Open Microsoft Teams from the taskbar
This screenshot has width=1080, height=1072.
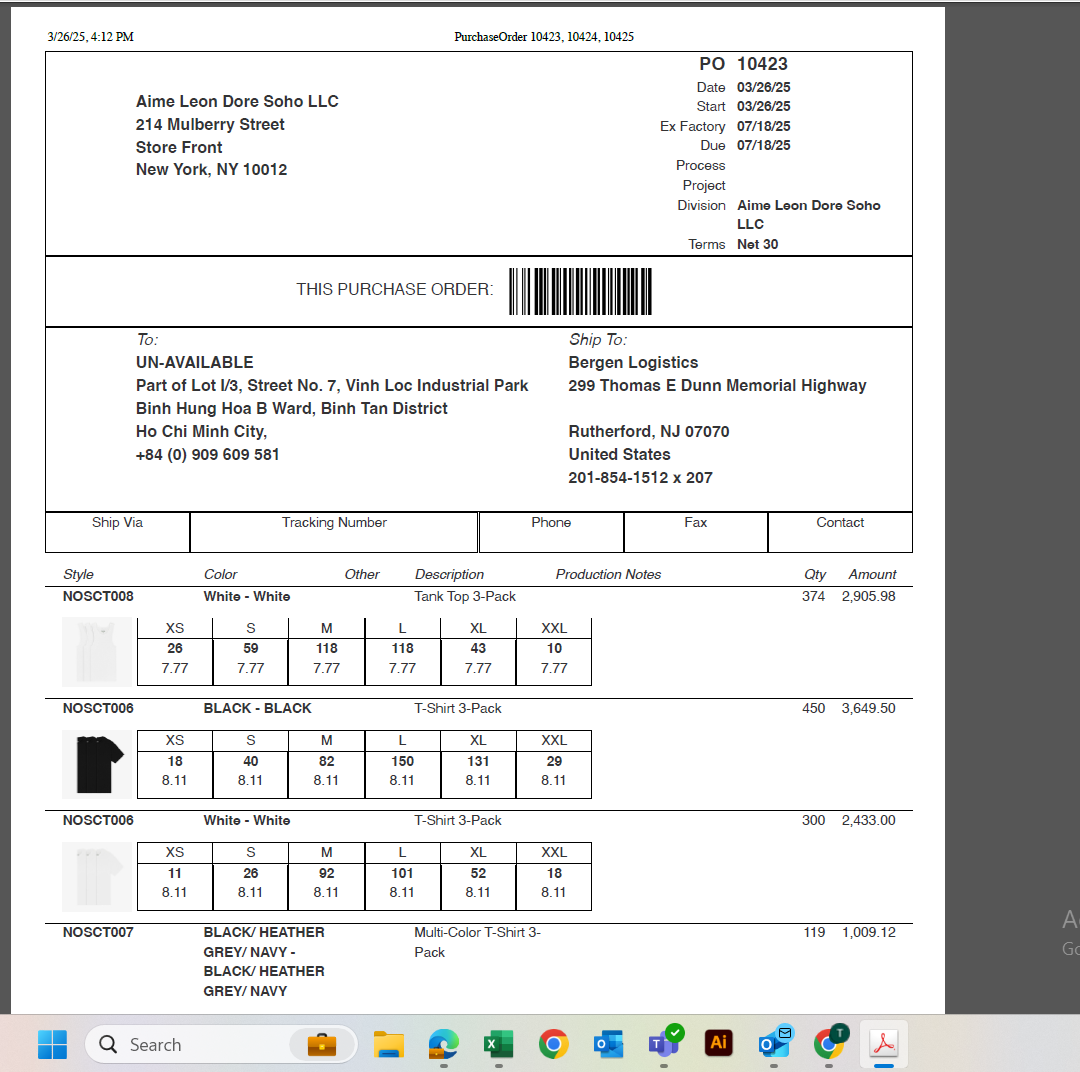(x=664, y=1043)
